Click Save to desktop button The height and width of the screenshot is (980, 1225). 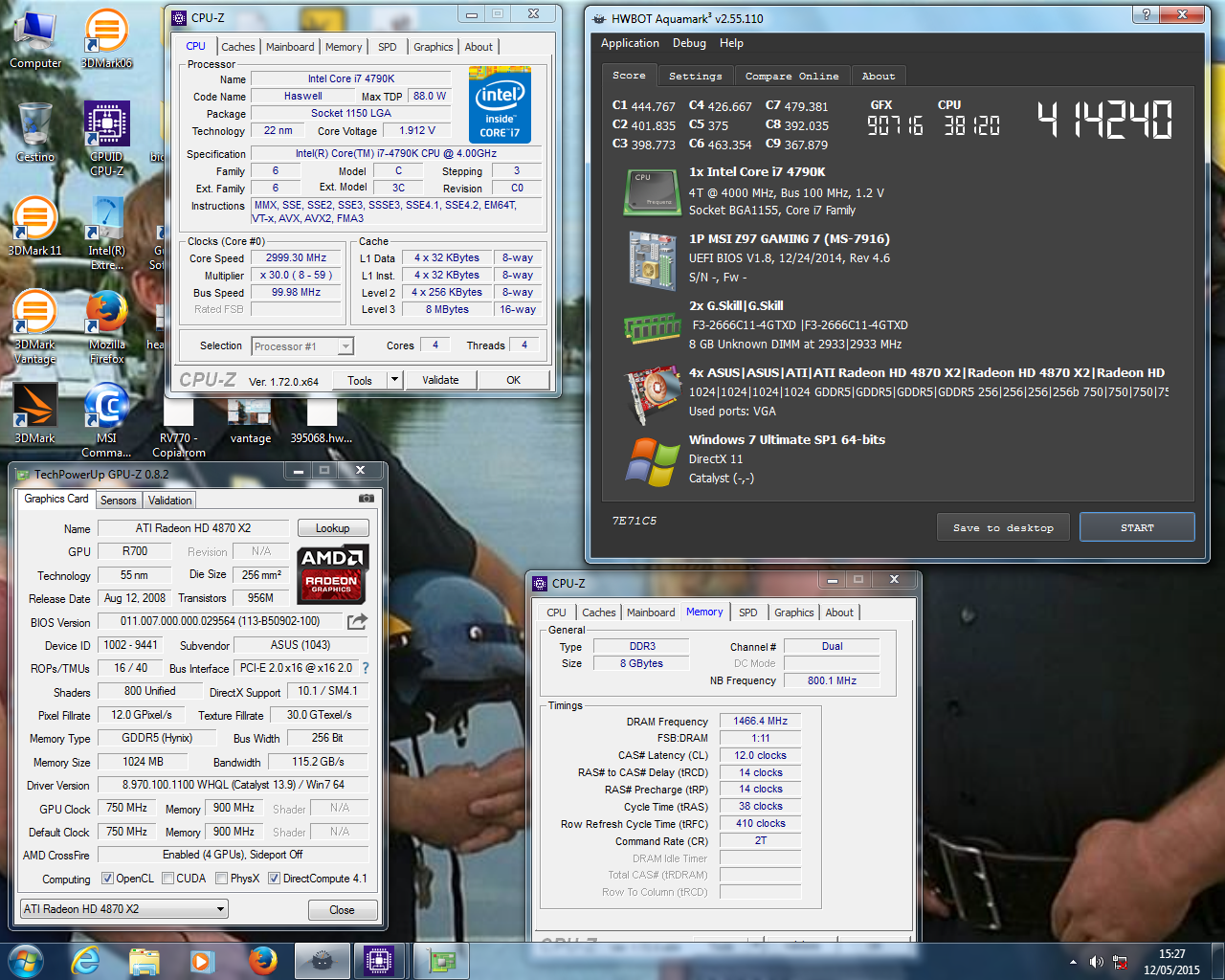pyautogui.click(x=1003, y=527)
